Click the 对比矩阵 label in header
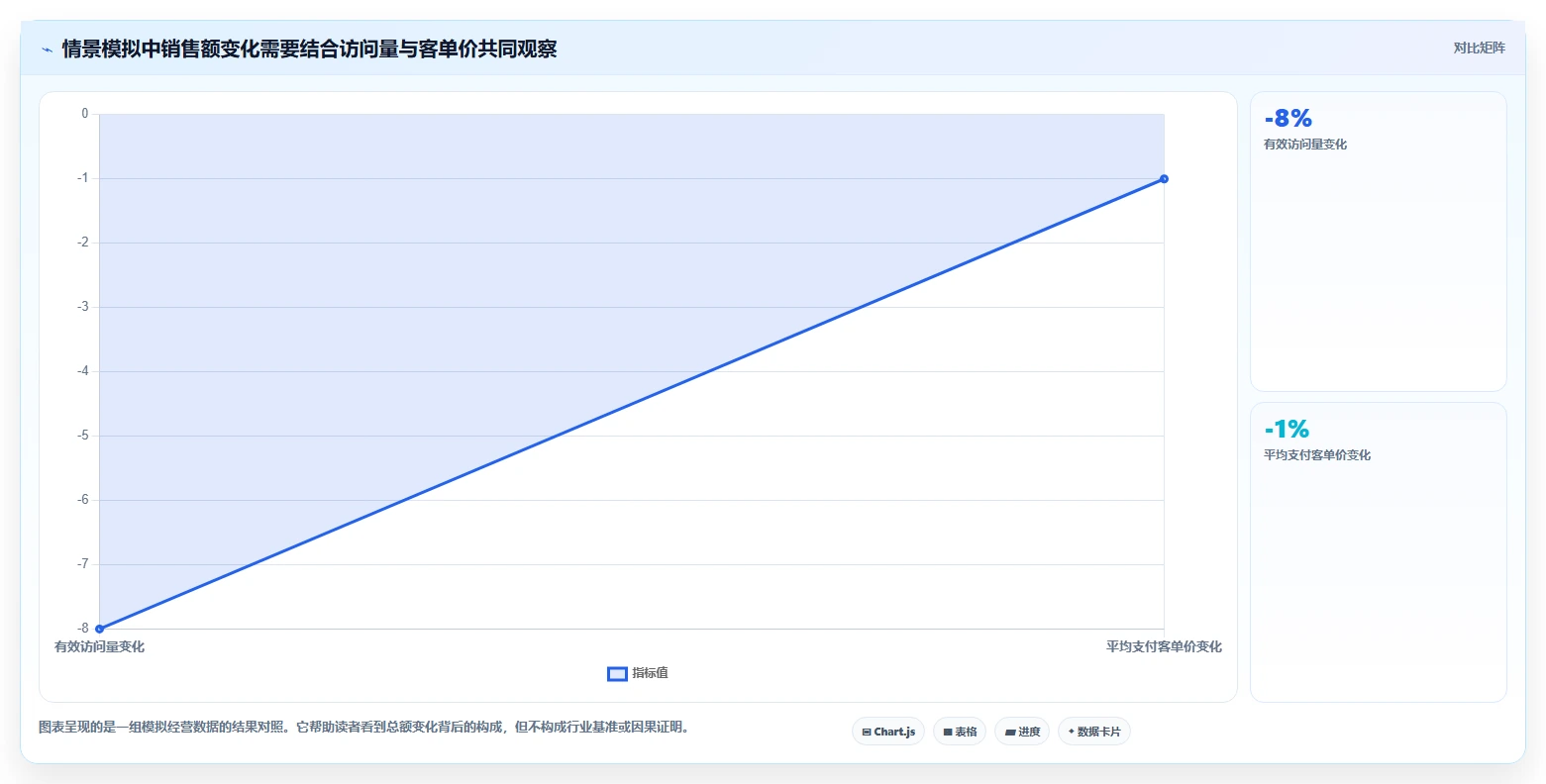This screenshot has height=784, width=1546. (x=1479, y=49)
